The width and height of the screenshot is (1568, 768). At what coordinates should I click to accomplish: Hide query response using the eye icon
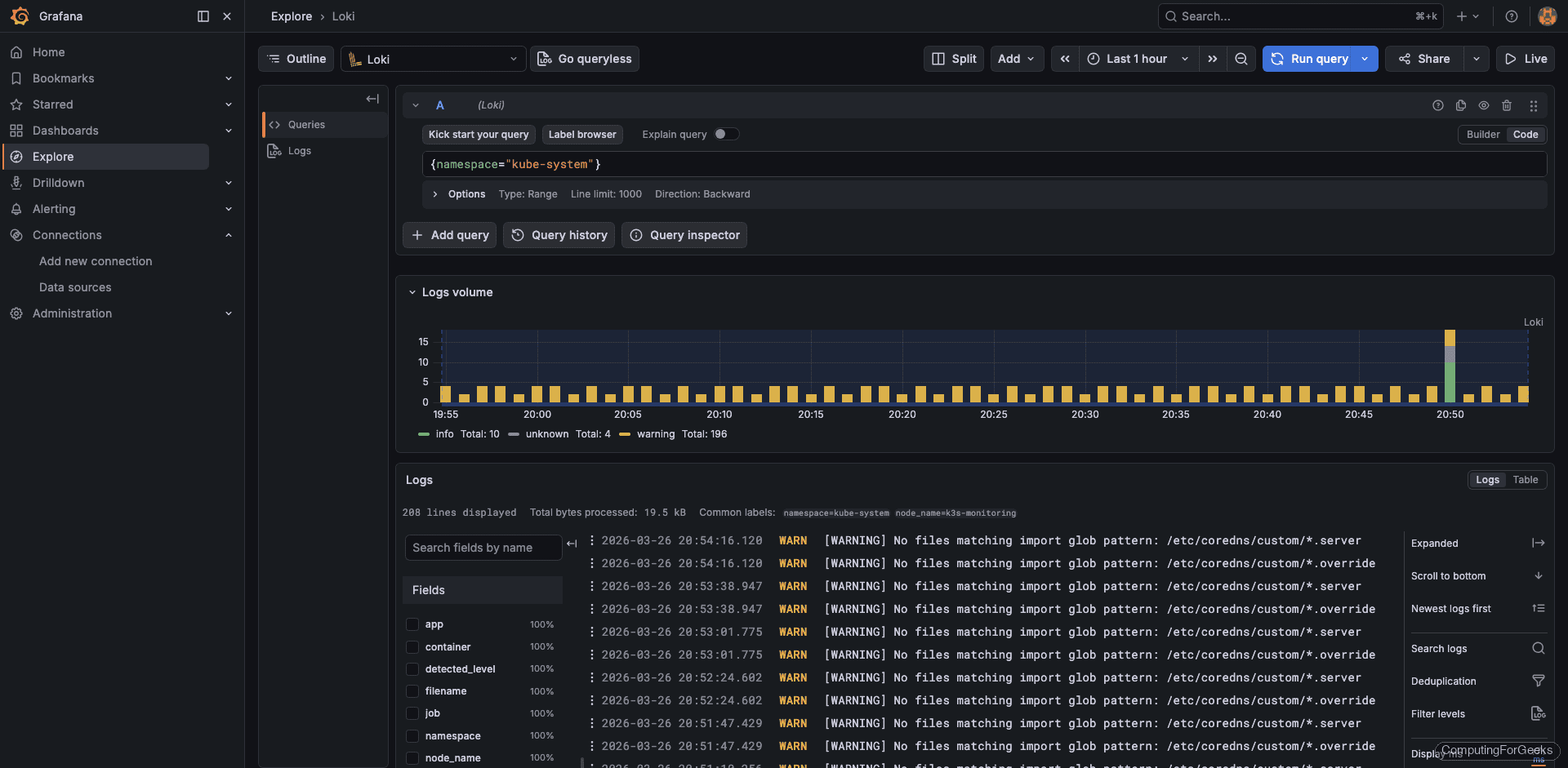pyautogui.click(x=1484, y=105)
